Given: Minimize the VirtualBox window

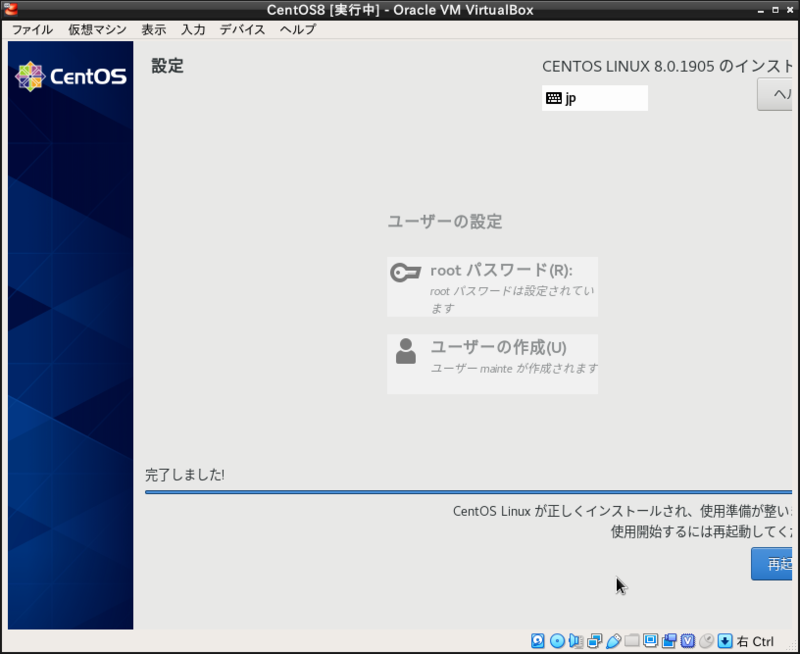Looking at the screenshot, I should coord(761,10).
